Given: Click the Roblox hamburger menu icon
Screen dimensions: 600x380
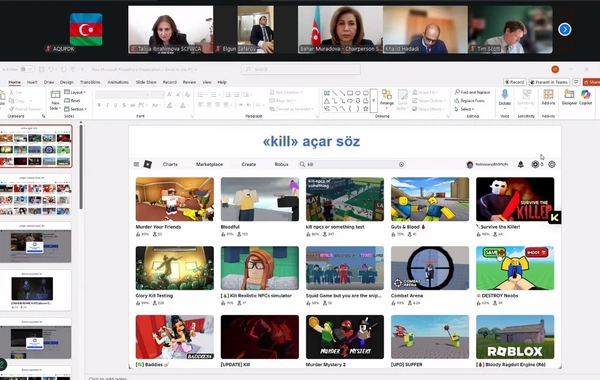Looking at the screenshot, I should pyautogui.click(x=136, y=164).
